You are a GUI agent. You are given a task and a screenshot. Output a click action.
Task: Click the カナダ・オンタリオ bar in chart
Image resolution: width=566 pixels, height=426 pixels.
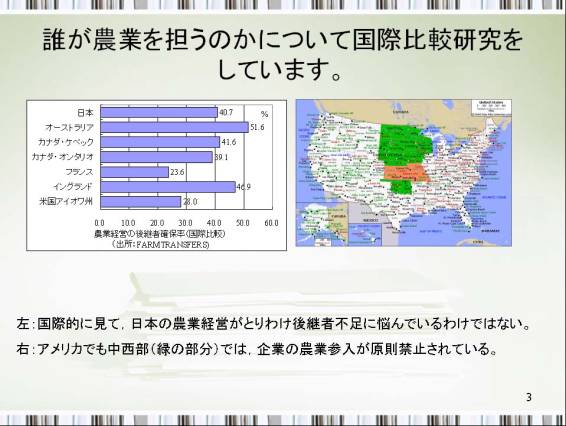point(157,157)
